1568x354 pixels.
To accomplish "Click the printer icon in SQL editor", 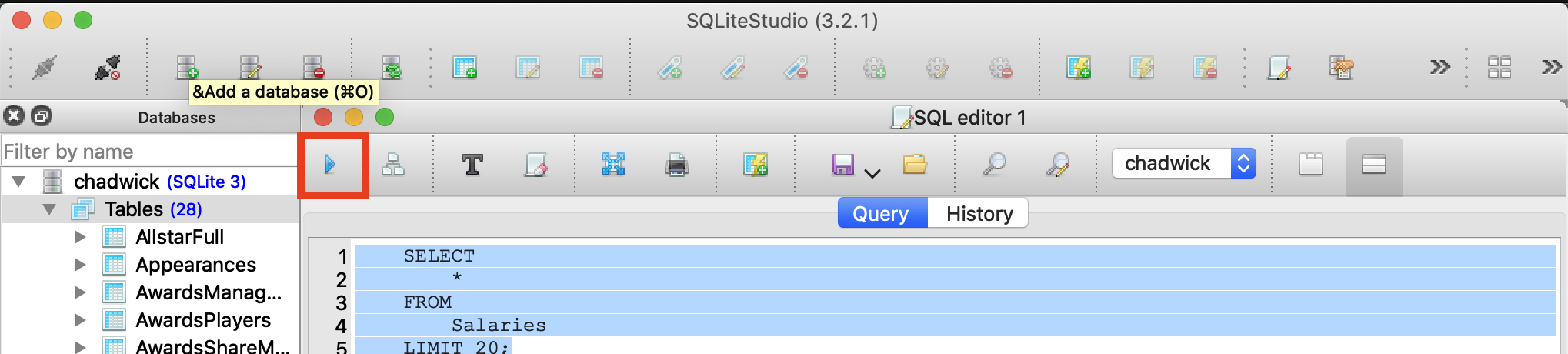I will (x=676, y=164).
